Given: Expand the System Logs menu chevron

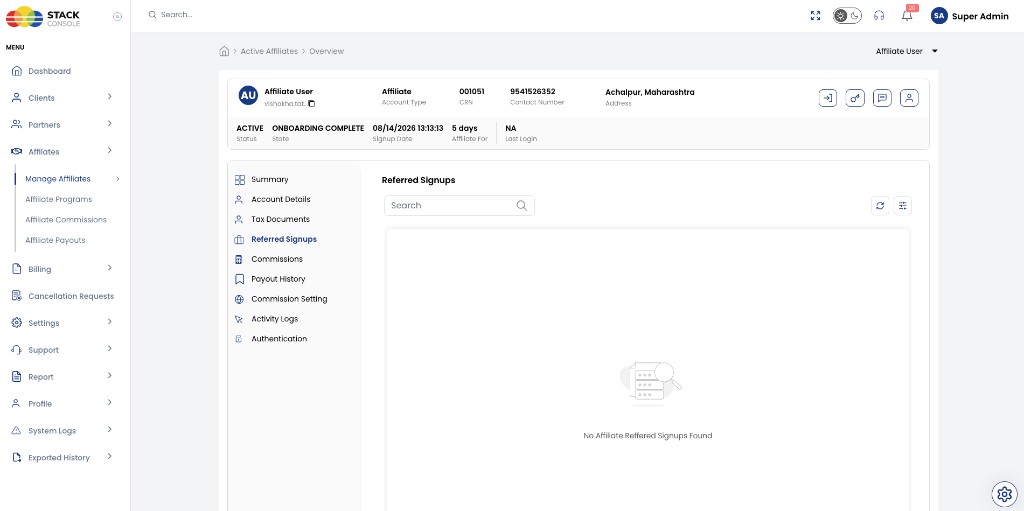Looking at the screenshot, I should click(x=110, y=429).
